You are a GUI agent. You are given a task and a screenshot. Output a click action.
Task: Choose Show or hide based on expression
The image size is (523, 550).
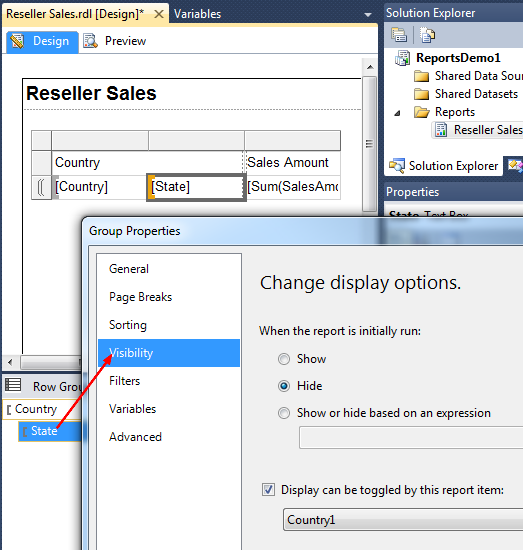284,413
